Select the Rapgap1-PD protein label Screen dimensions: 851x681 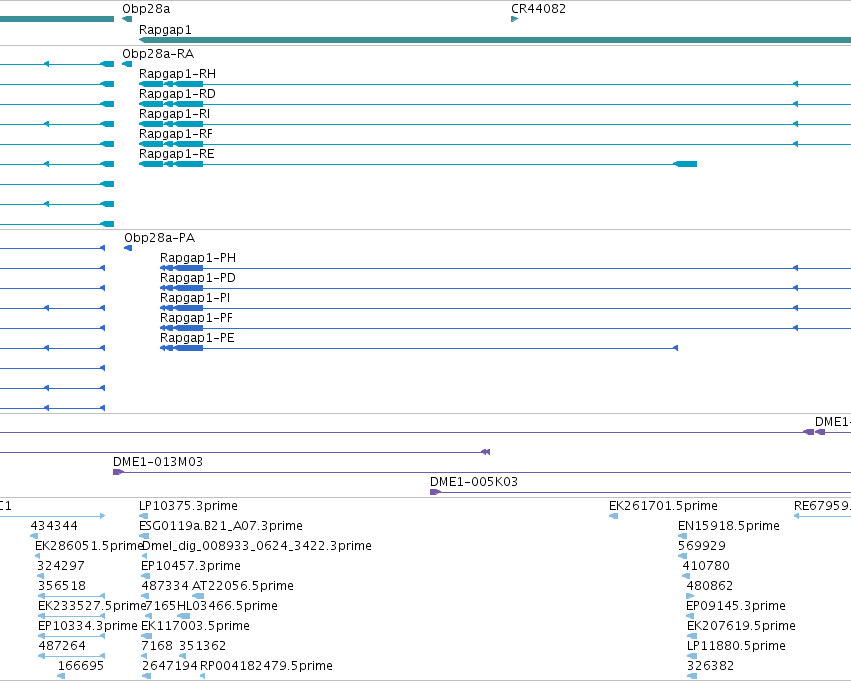(x=198, y=278)
